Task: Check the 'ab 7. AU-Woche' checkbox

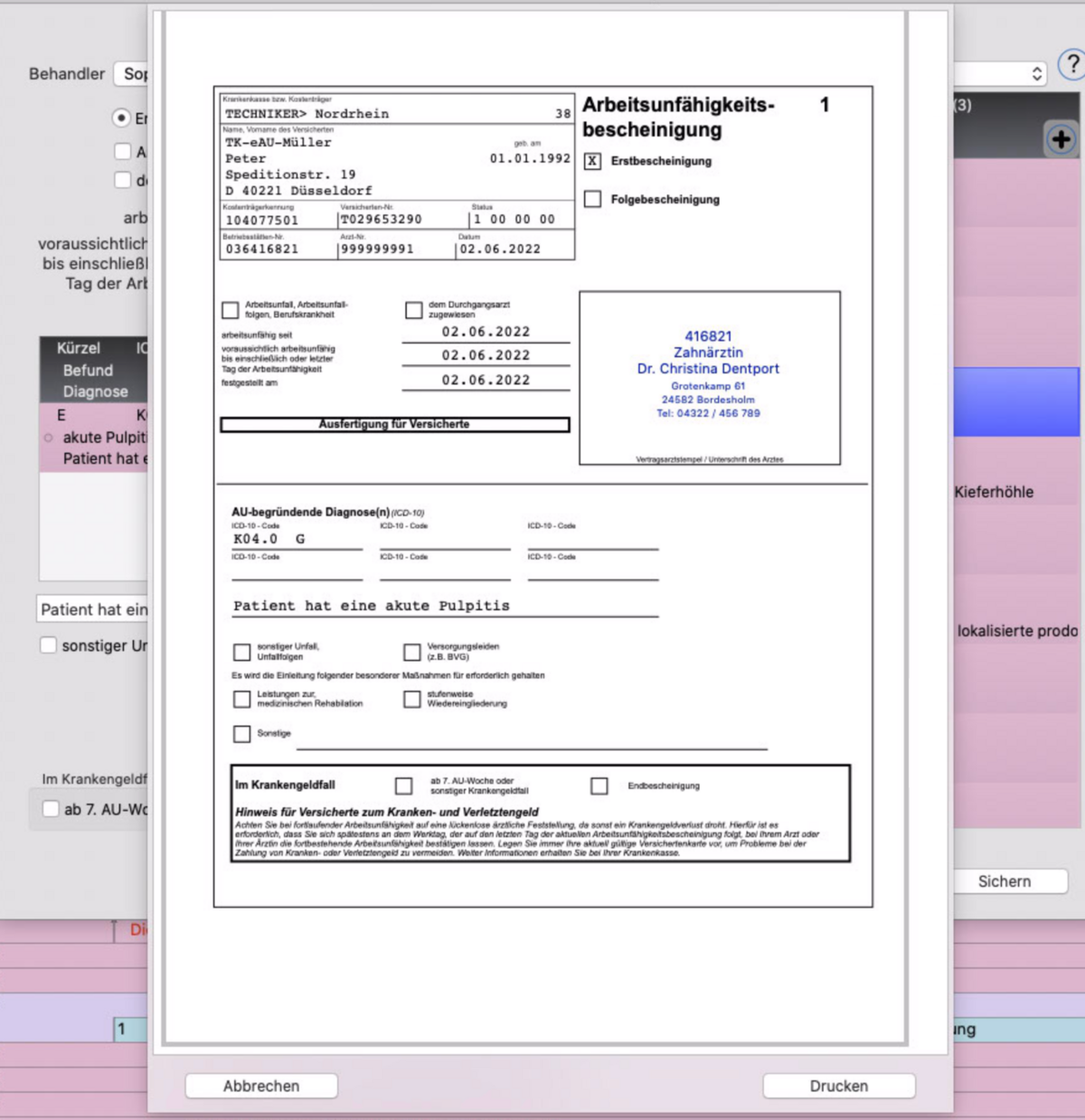Action: coord(51,809)
